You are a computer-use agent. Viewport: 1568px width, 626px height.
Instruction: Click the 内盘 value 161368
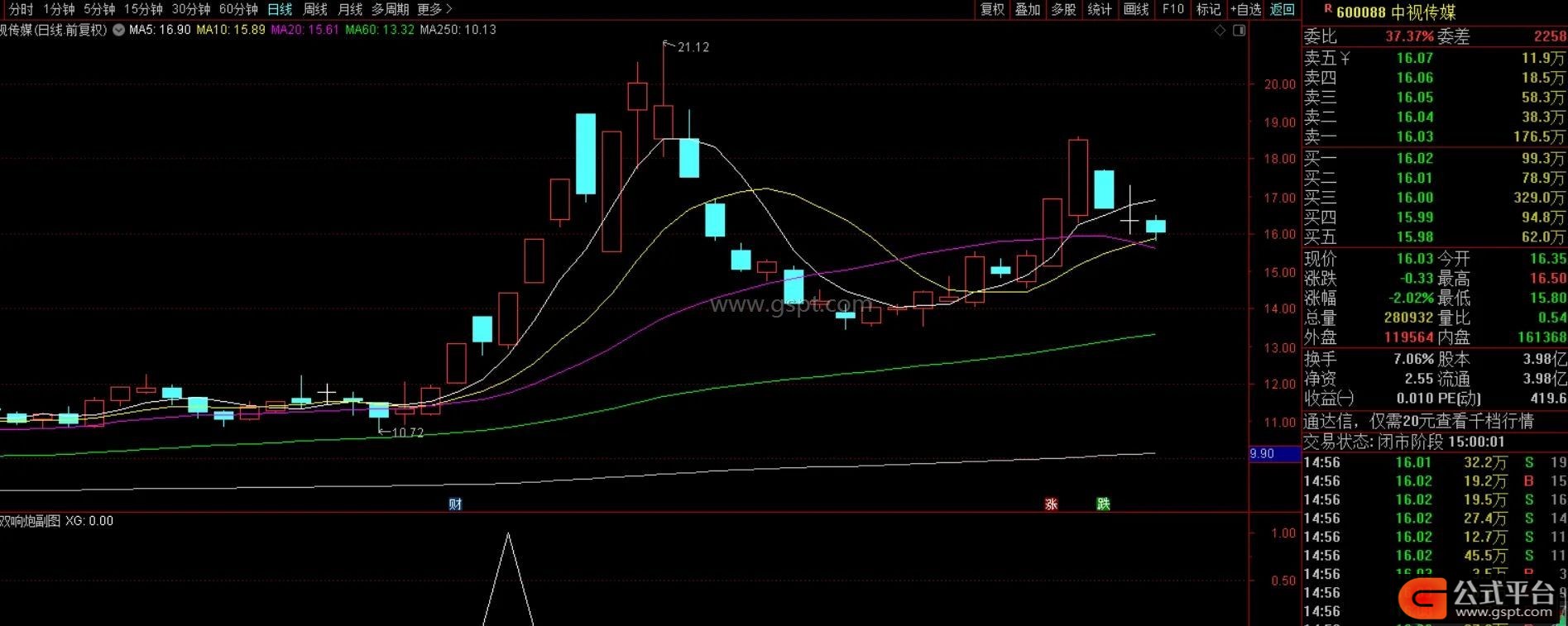click(x=1542, y=337)
